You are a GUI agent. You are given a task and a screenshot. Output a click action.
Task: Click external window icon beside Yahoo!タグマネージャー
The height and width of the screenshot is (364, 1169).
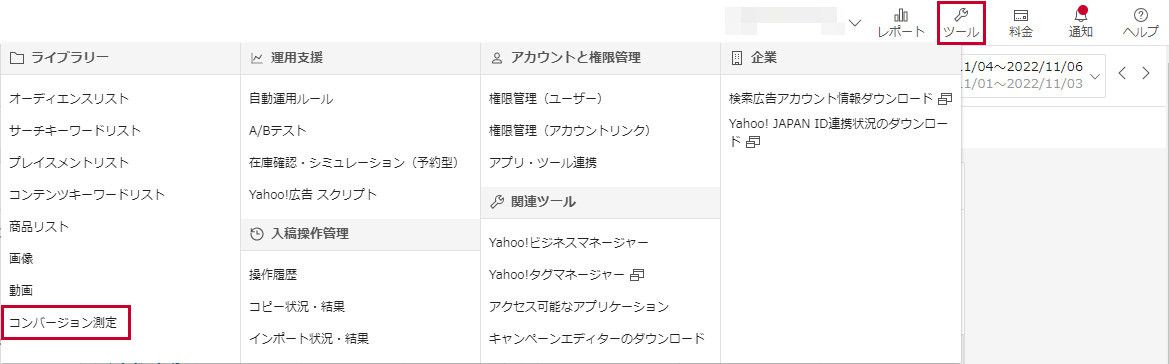coord(637,275)
